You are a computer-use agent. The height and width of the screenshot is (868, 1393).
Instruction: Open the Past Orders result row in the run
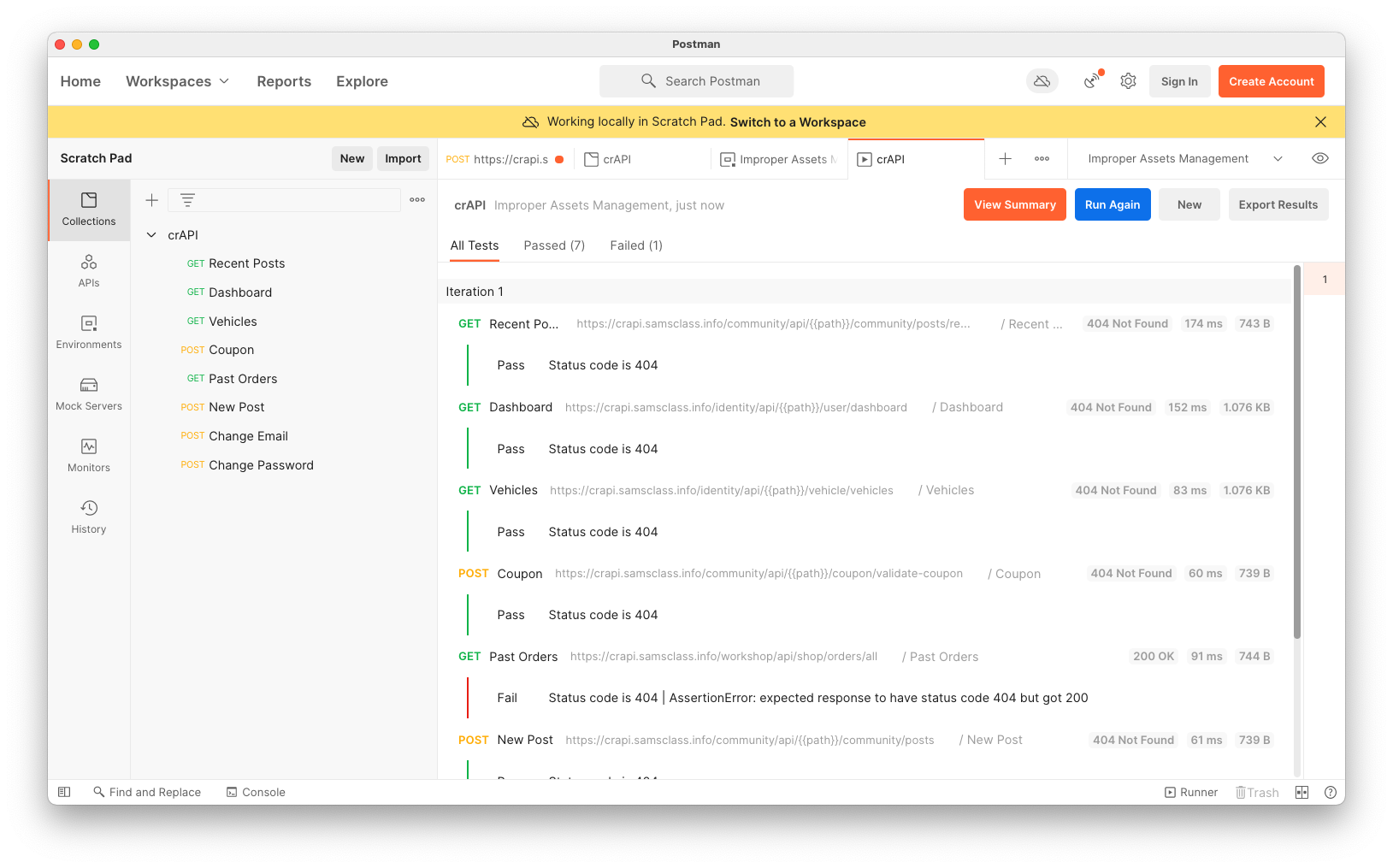(865, 657)
